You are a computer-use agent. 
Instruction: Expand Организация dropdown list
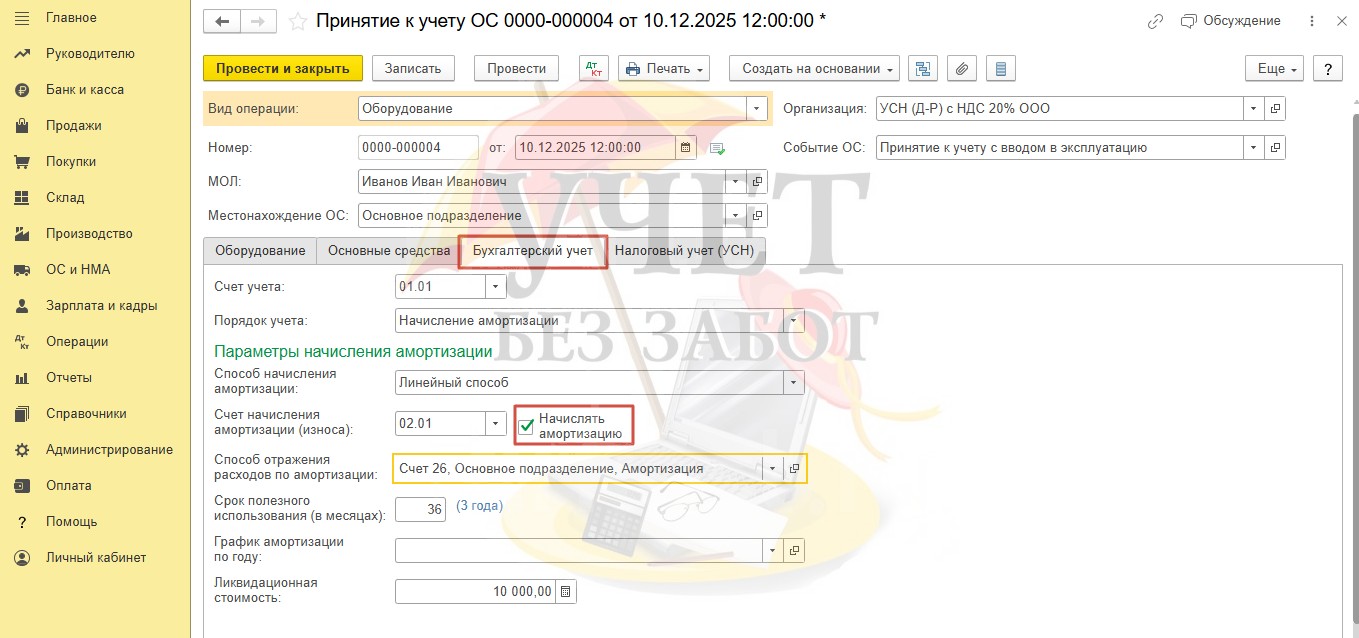tap(1254, 108)
